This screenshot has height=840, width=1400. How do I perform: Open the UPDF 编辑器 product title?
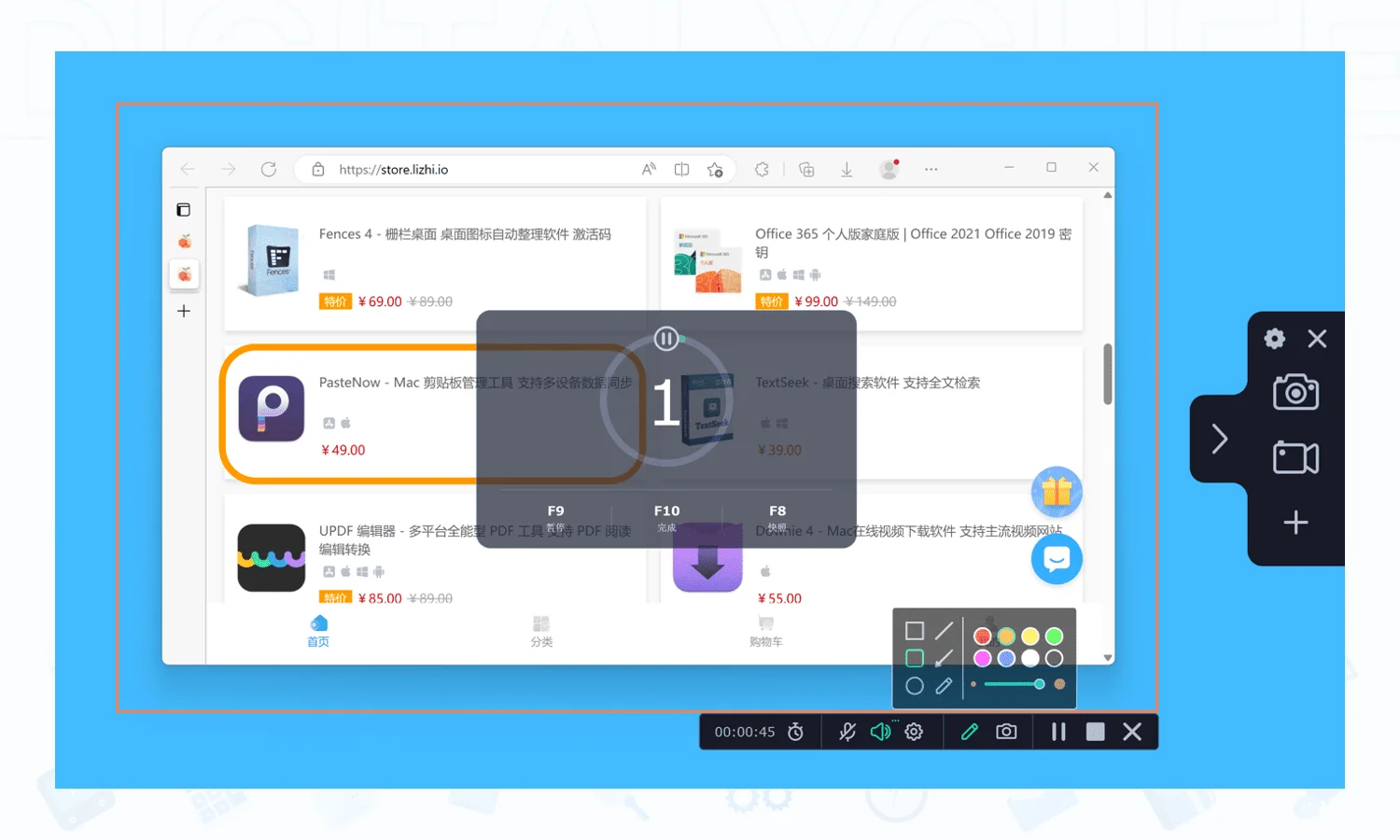pos(475,539)
